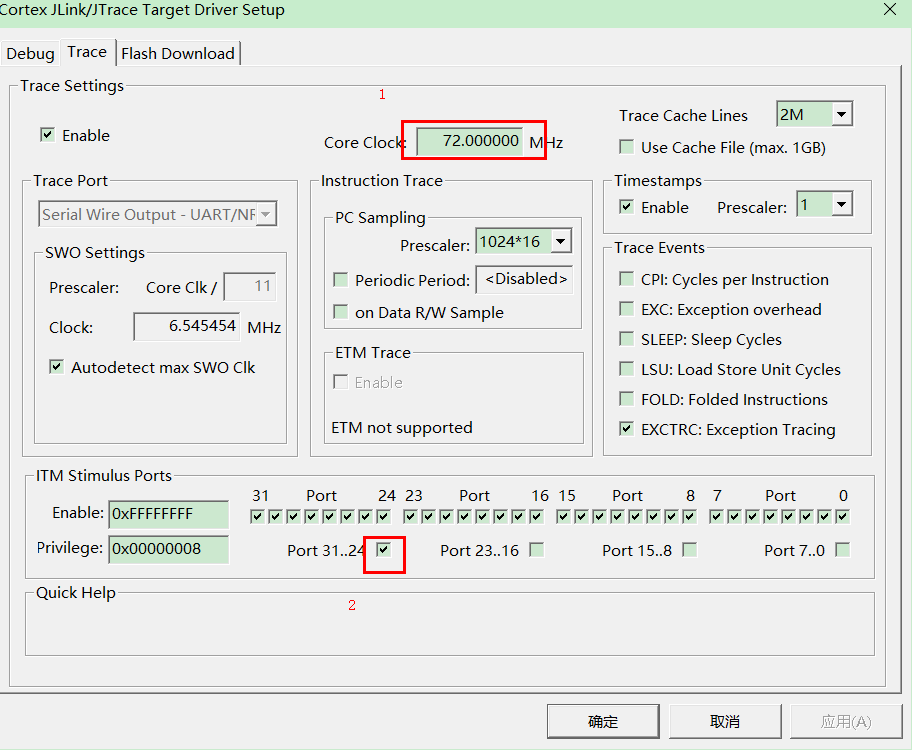This screenshot has height=750, width=912.
Task: Click ITM Privilege hex value field
Action: (x=169, y=549)
